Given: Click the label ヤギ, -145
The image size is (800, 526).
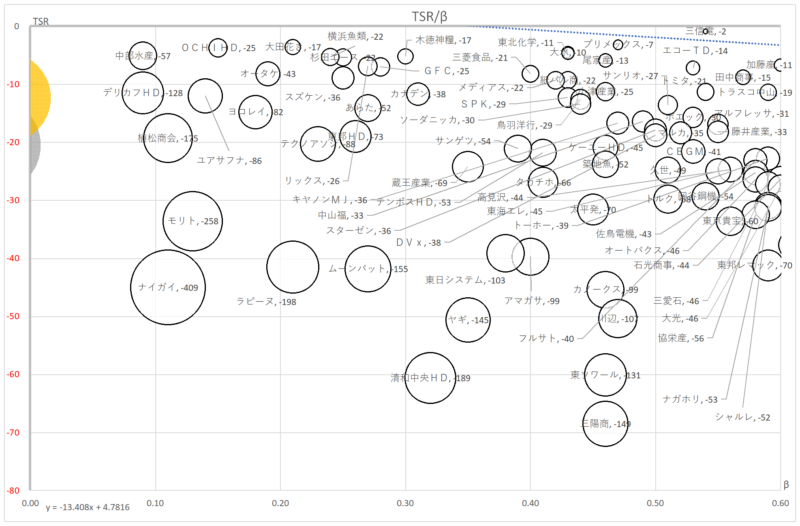Looking at the screenshot, I should [468, 320].
